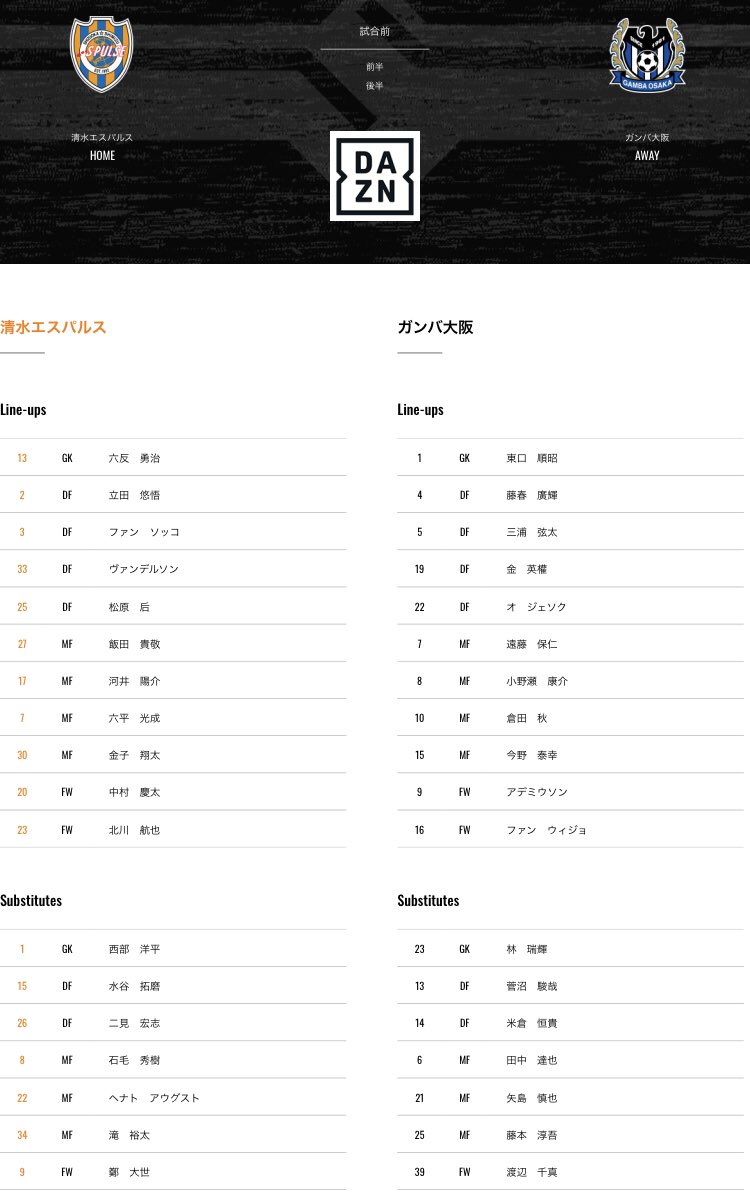Click substitute 藤本 淳吾

531,1135
